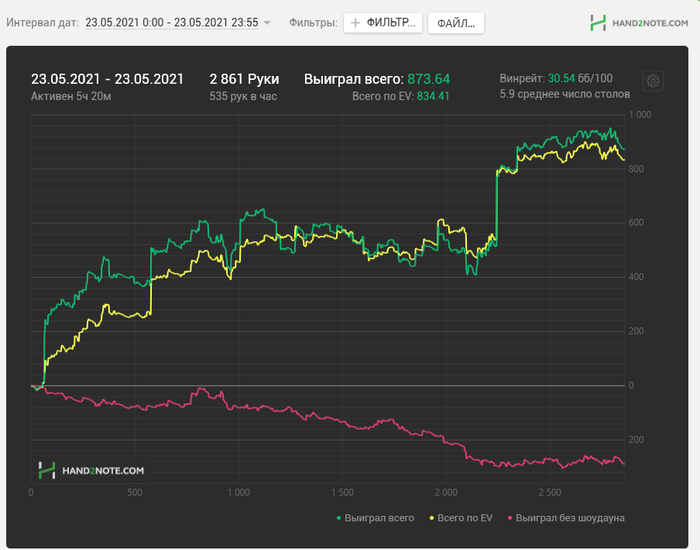Click the green legend dot for Выиграл всего

[x=338, y=518]
